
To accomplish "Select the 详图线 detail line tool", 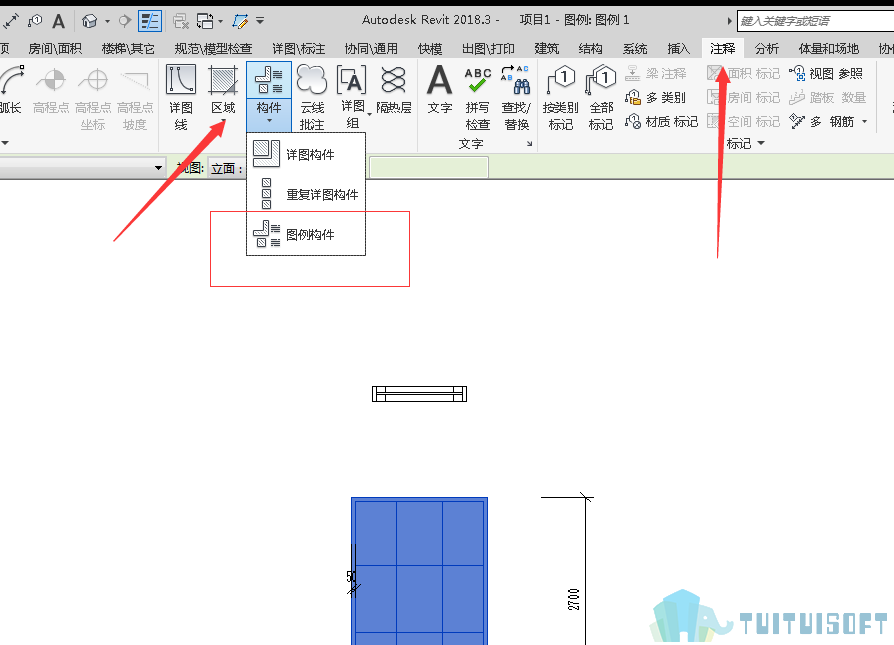I will tap(181, 97).
